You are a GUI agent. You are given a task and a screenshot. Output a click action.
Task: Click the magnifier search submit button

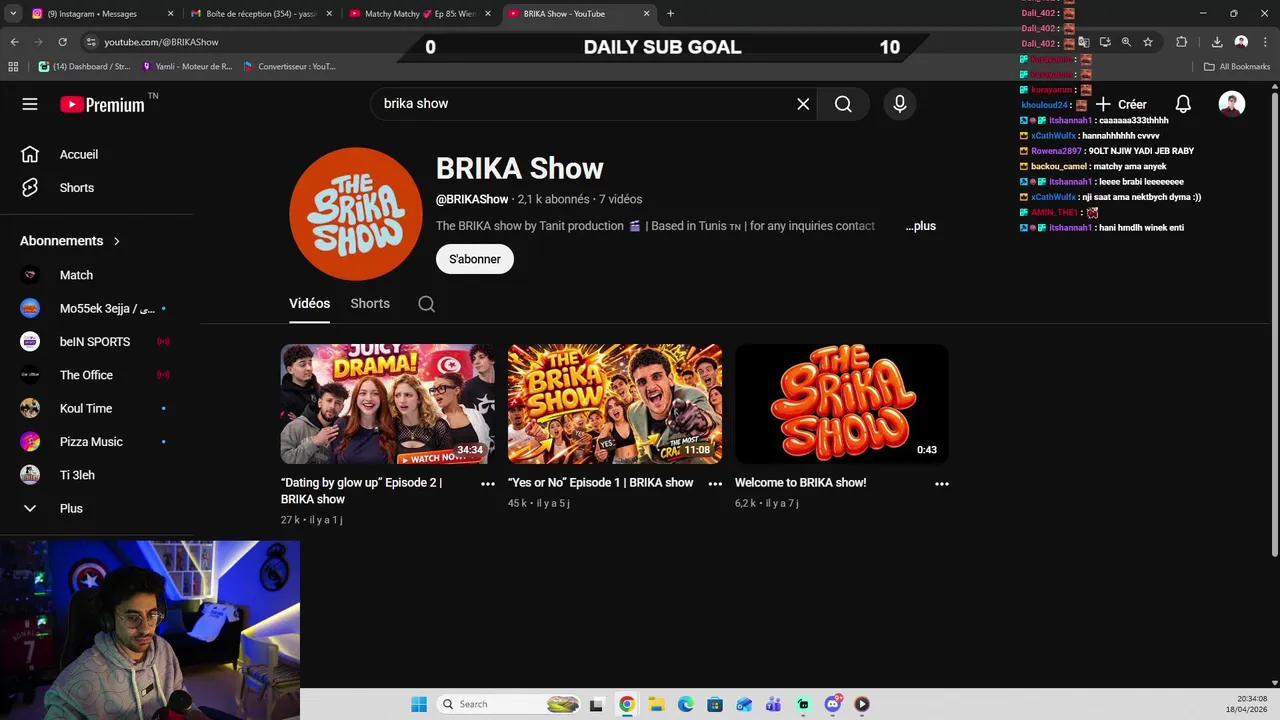[x=843, y=104]
